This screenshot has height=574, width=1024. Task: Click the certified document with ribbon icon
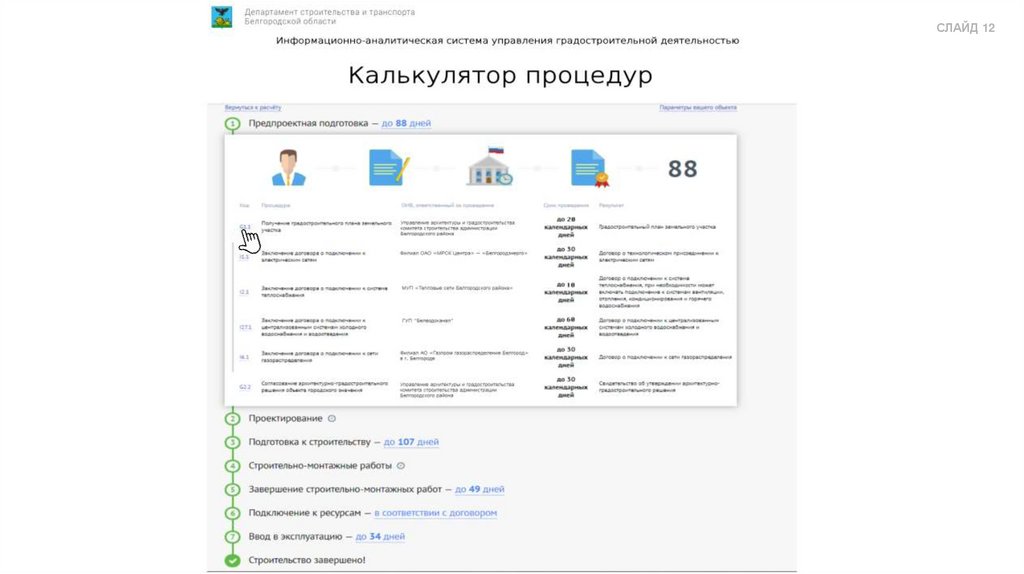590,168
